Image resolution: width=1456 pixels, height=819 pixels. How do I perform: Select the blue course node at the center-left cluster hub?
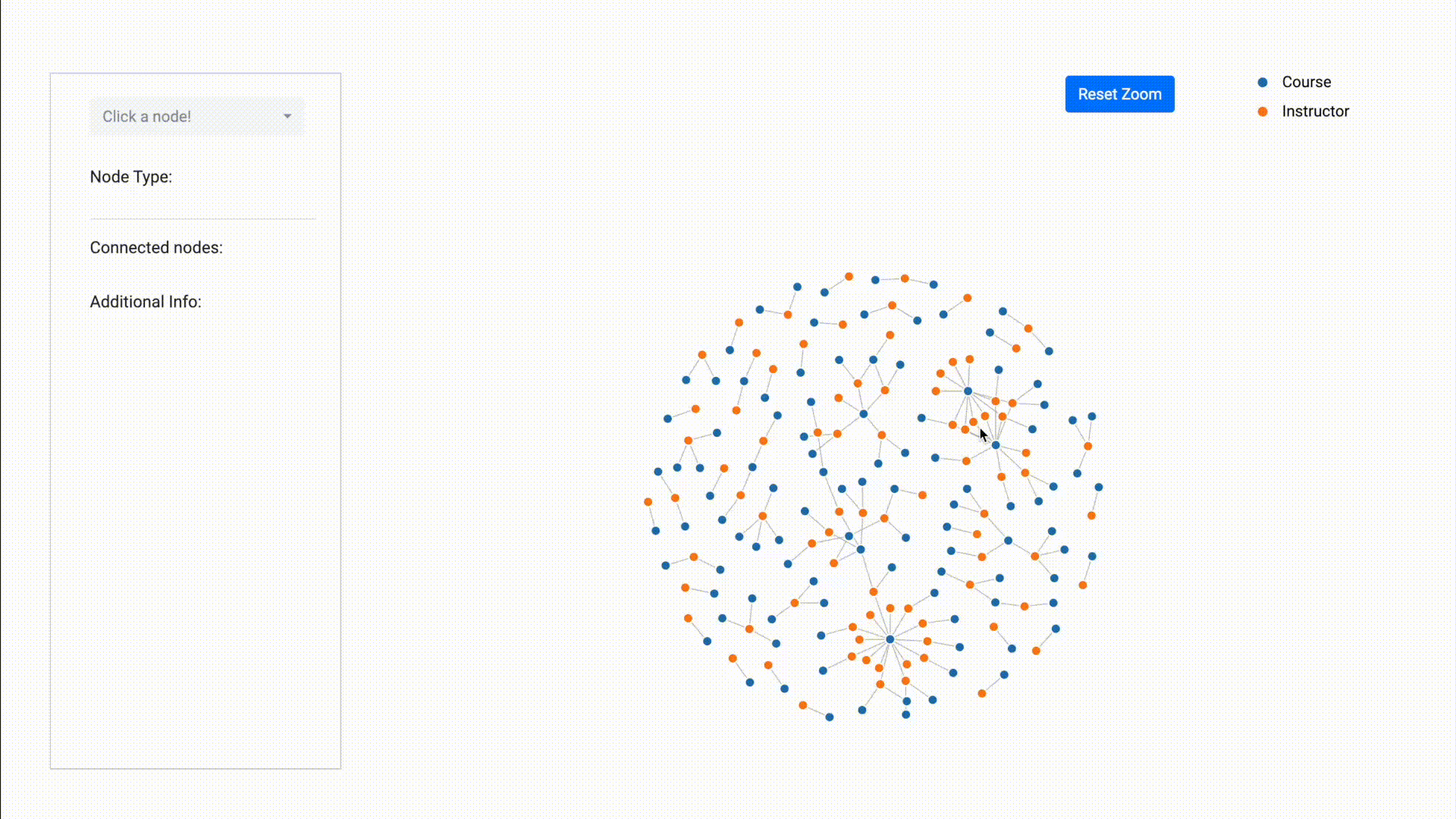pyautogui.click(x=861, y=550)
